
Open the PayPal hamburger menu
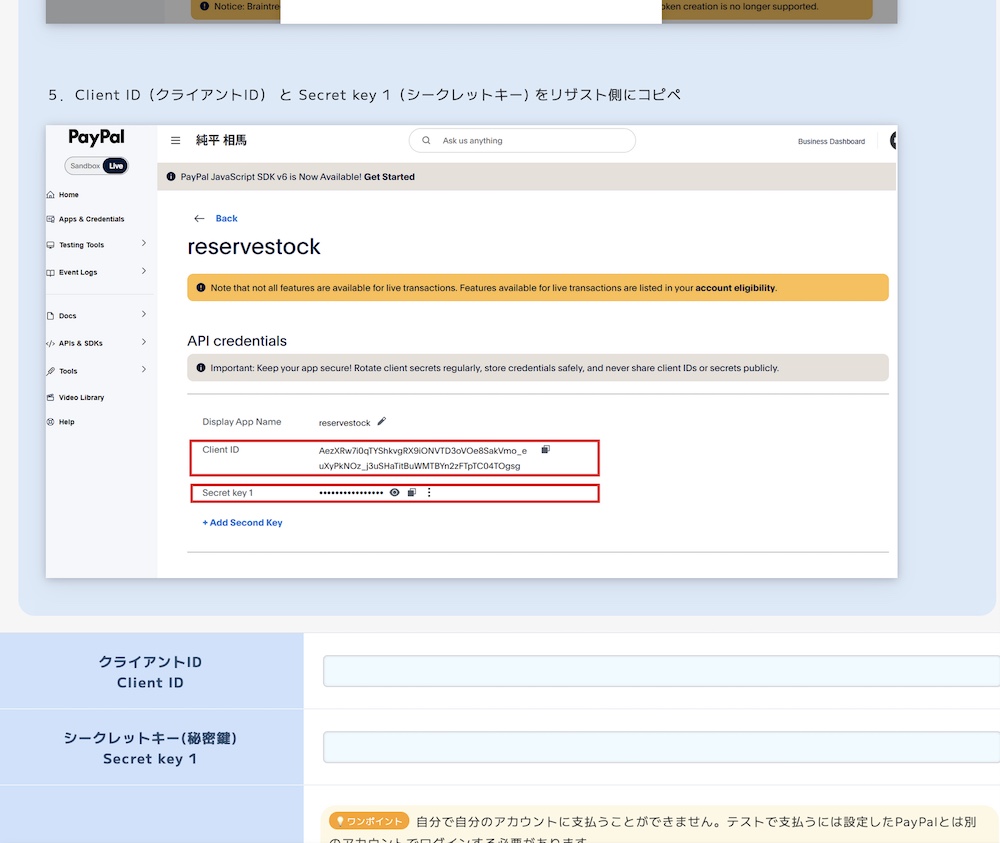click(x=175, y=141)
